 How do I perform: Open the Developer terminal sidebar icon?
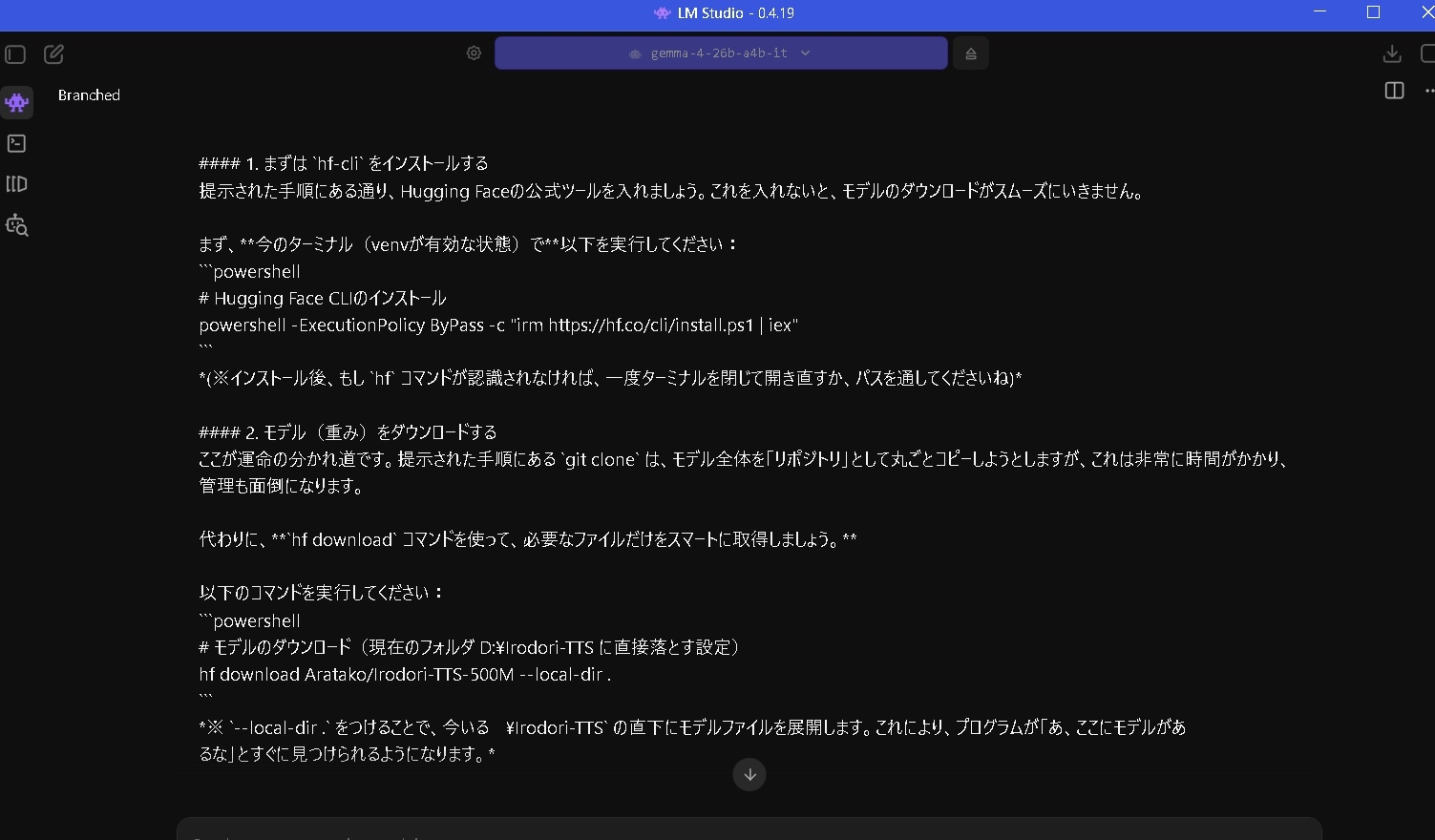tap(16, 143)
